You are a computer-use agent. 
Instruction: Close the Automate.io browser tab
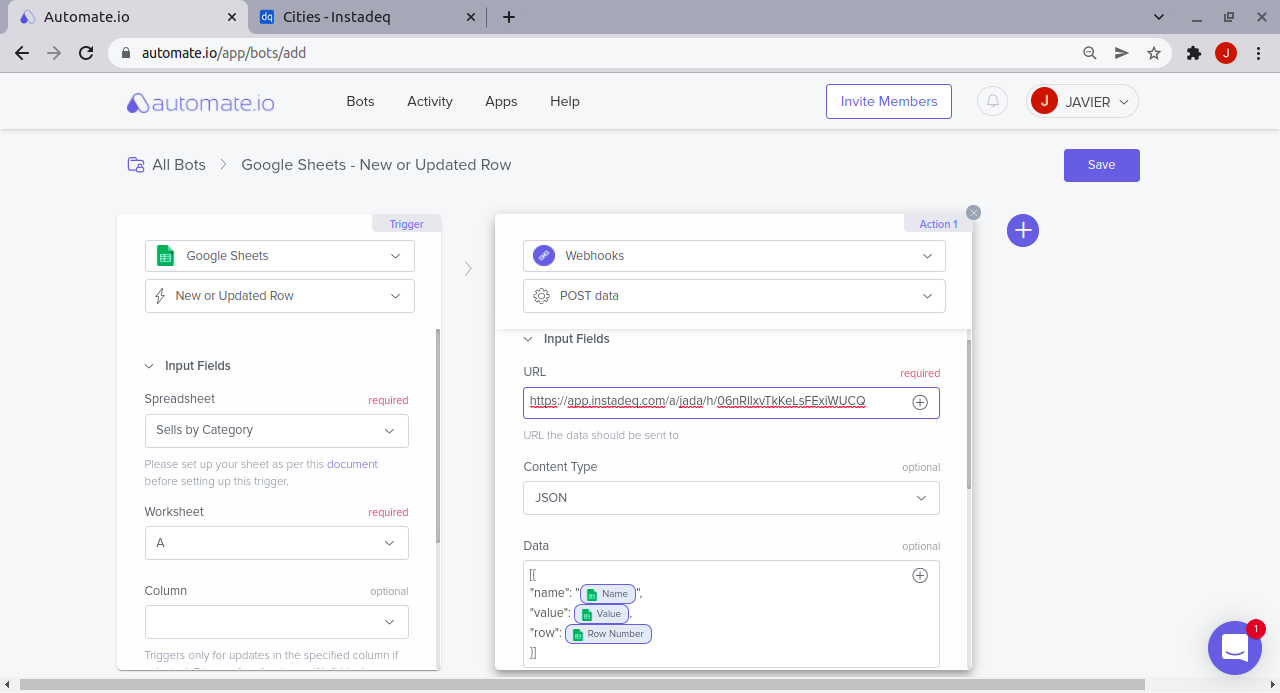pos(232,17)
